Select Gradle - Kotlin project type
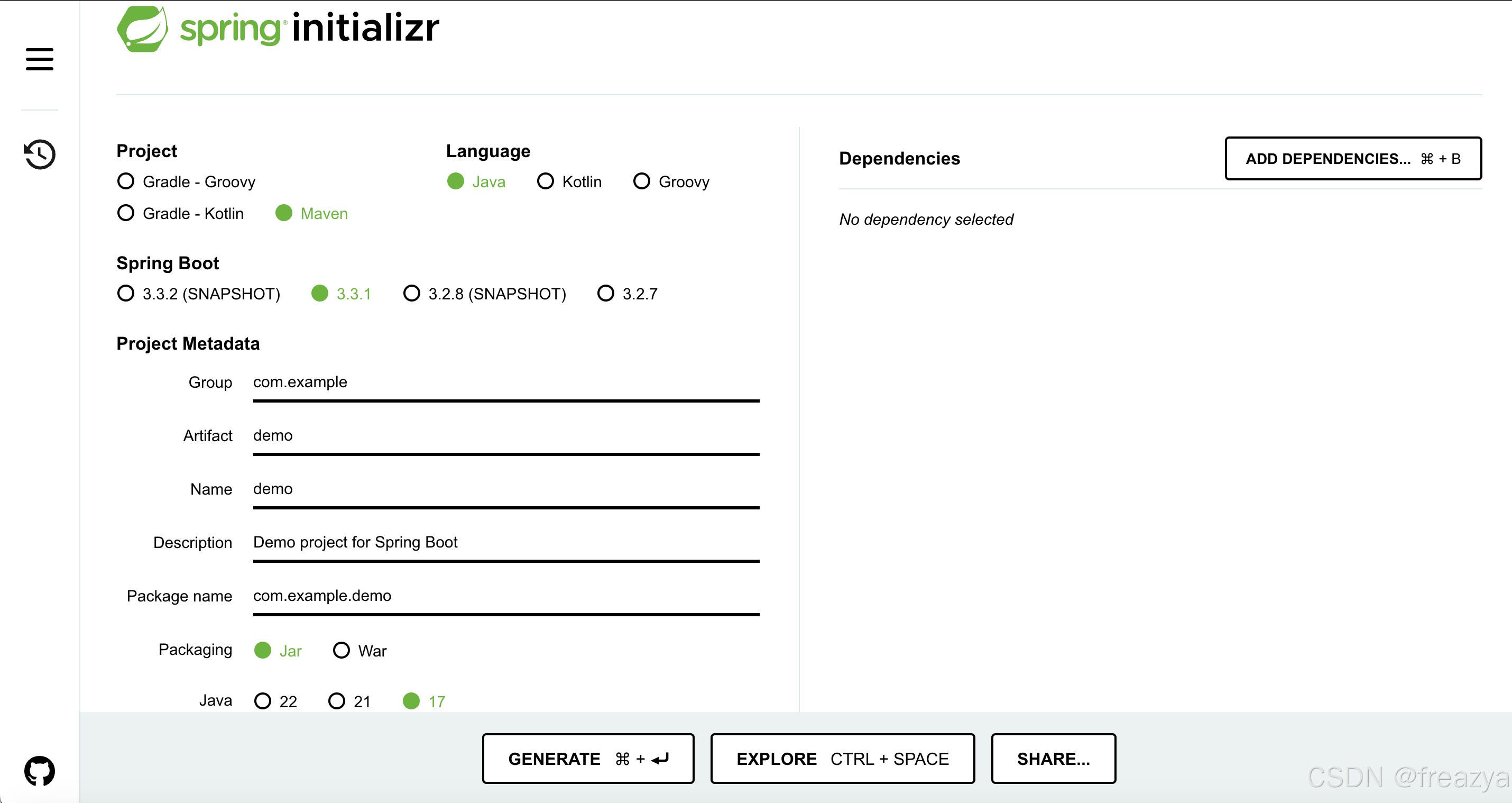 point(126,213)
